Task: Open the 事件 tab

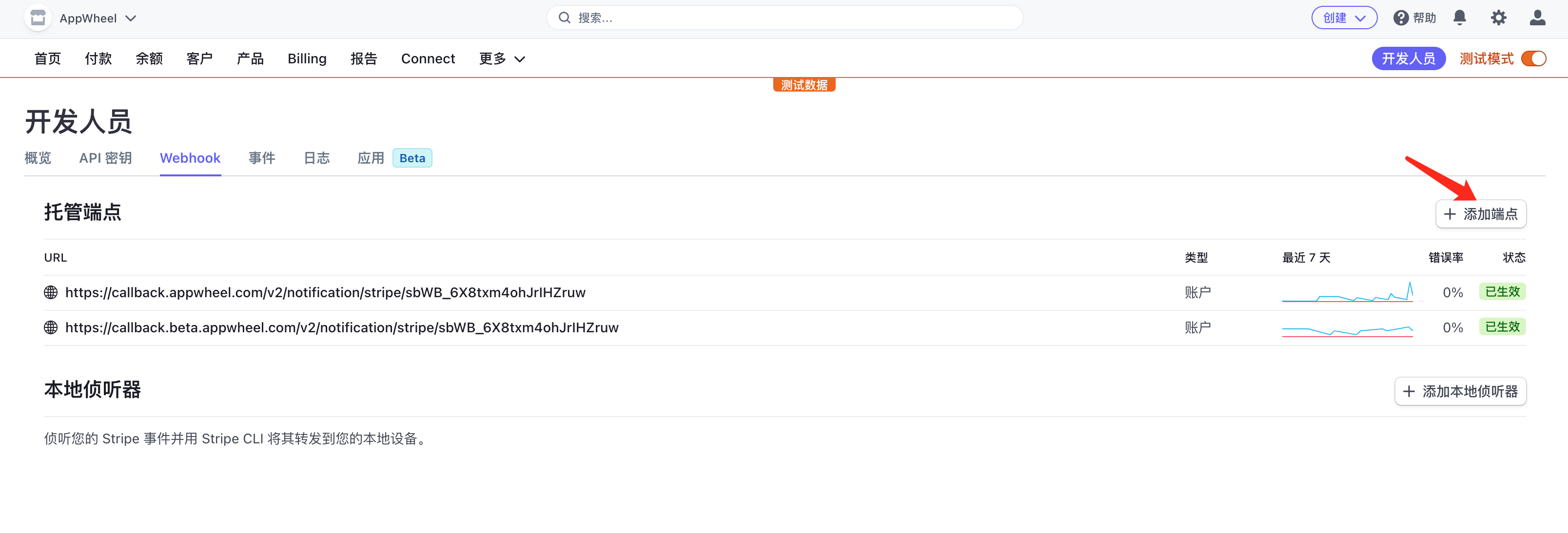Action: (x=262, y=157)
